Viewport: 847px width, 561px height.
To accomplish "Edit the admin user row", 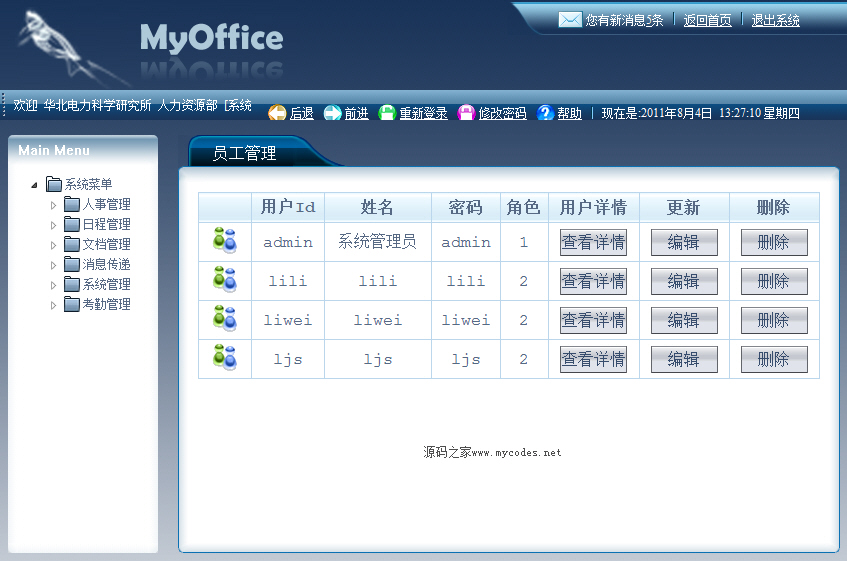I will point(684,242).
